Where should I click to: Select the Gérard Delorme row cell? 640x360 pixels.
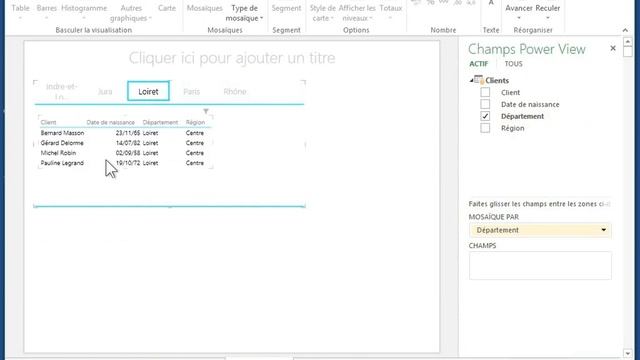coord(62,143)
